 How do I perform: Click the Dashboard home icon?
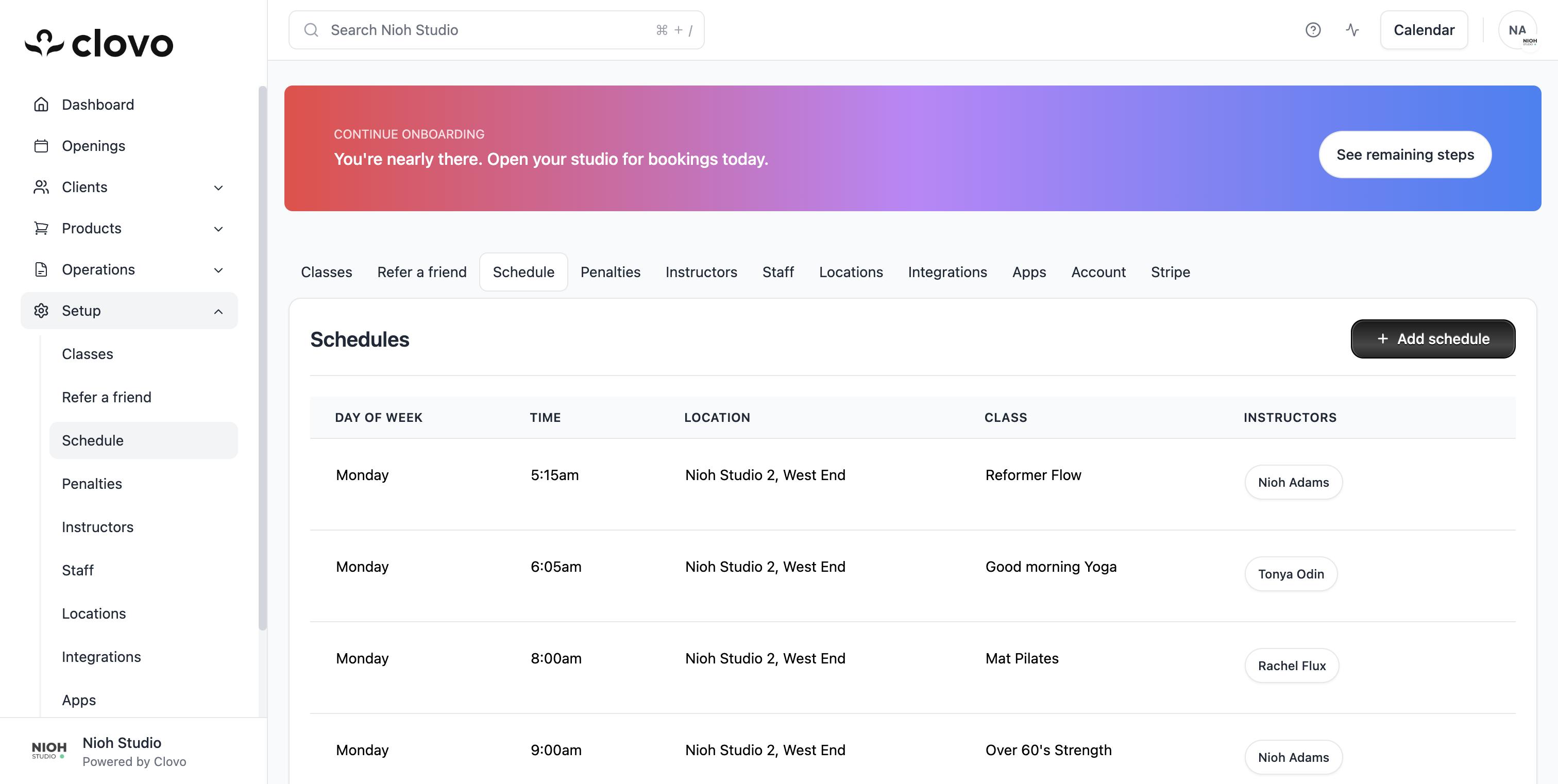[41, 105]
